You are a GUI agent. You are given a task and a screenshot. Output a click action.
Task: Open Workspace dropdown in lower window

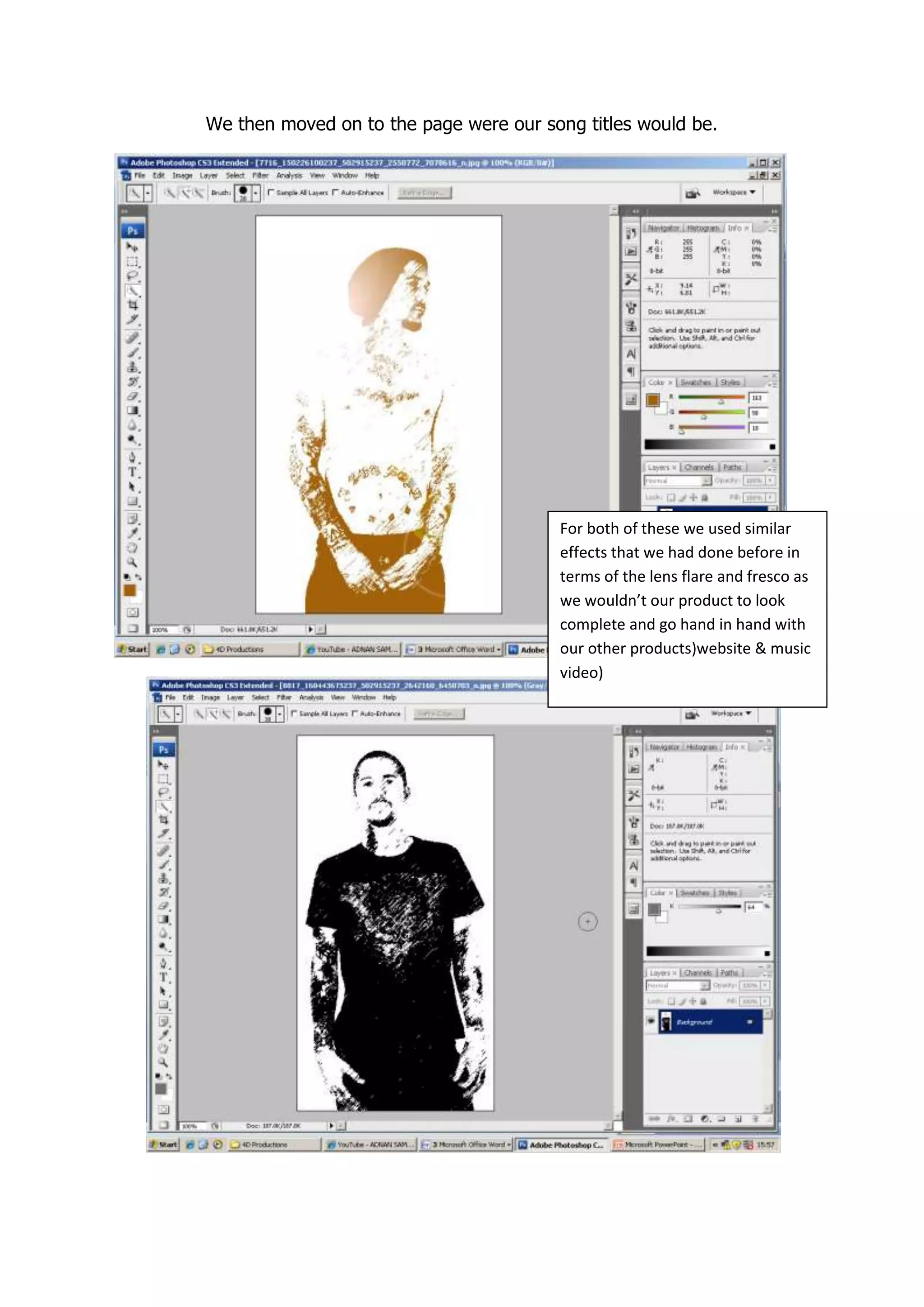pos(732,713)
